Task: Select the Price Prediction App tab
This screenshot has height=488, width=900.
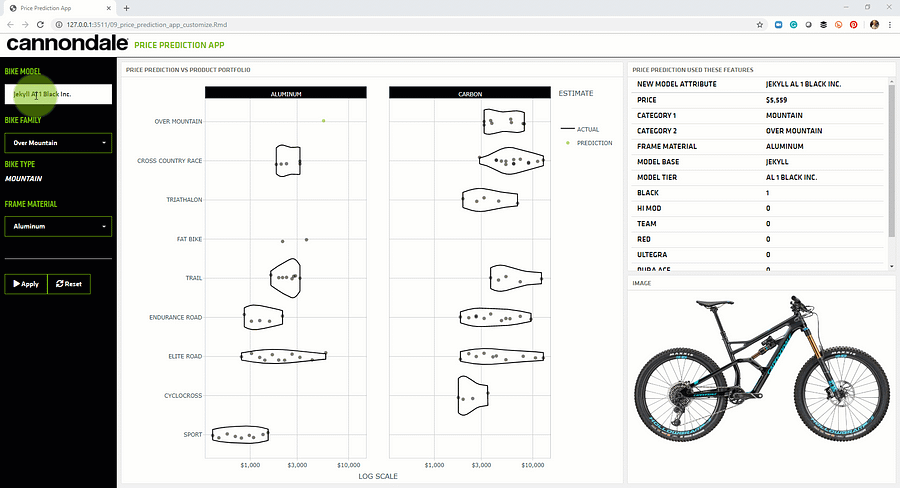Action: point(59,8)
